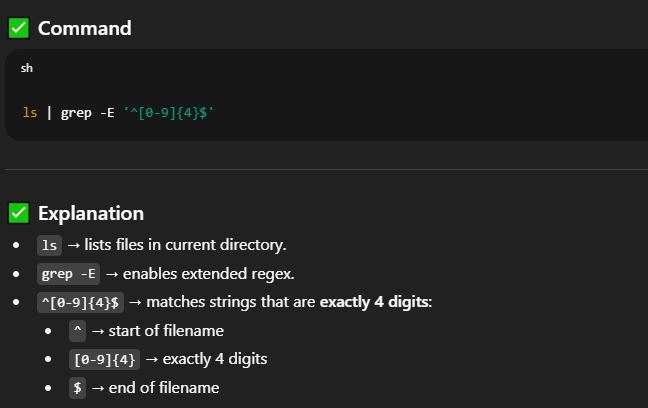Click the Explanation heading text
The height and width of the screenshot is (408, 648).
pyautogui.click(x=90, y=213)
